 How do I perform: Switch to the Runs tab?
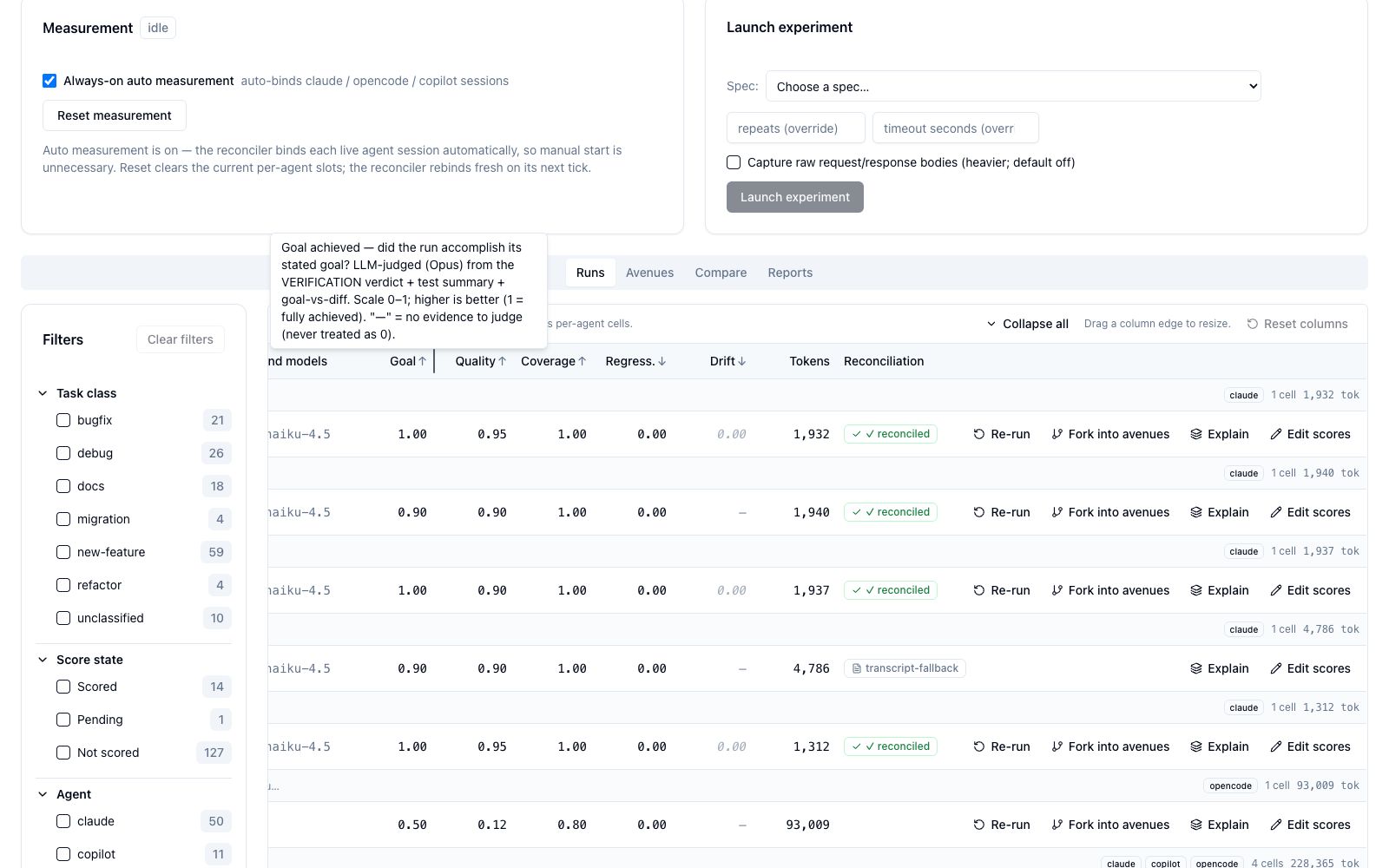point(590,273)
